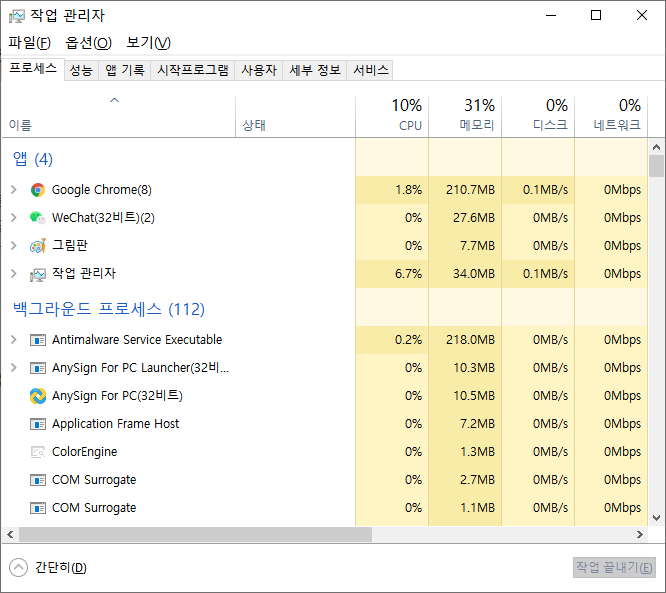Click the Application Frame Host icon
The image size is (666, 593).
coord(38,424)
